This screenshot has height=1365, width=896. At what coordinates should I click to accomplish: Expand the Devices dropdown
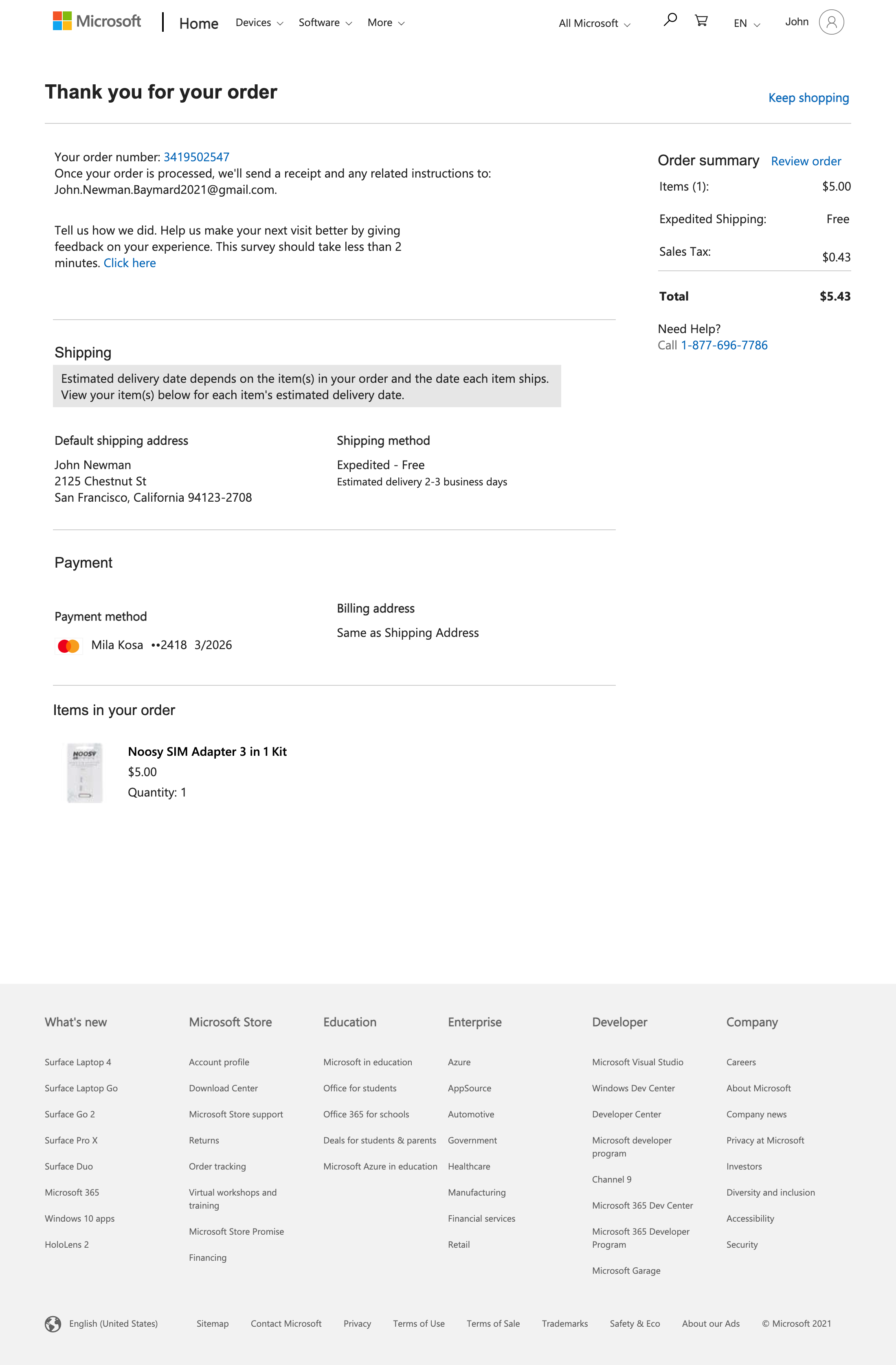click(257, 22)
